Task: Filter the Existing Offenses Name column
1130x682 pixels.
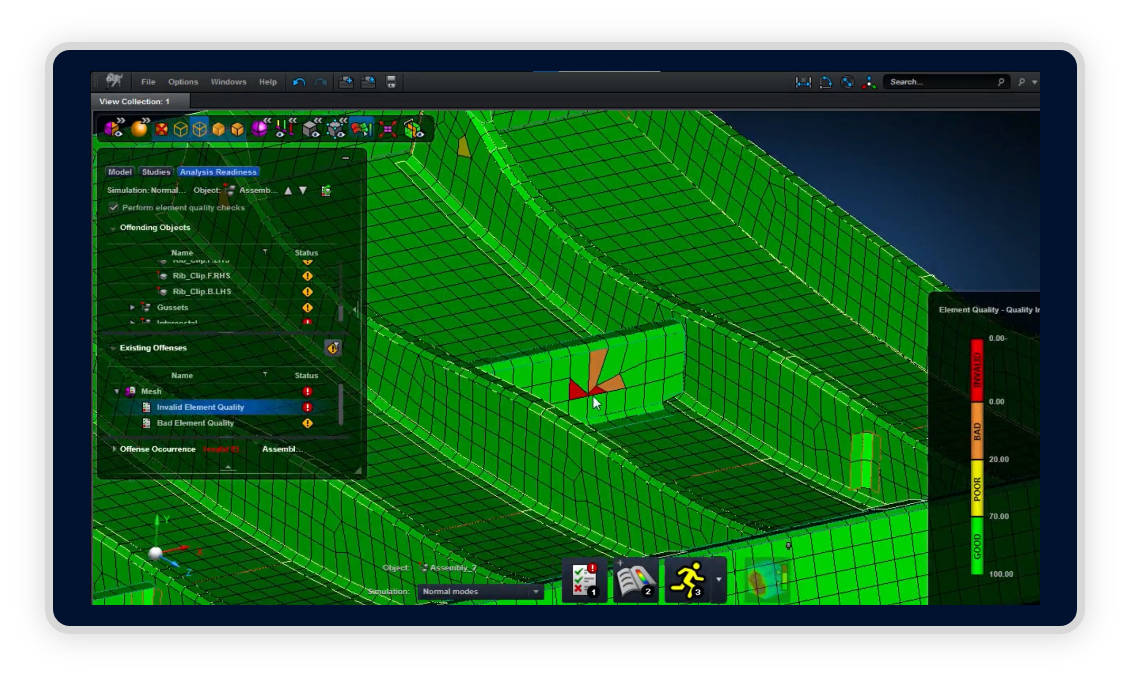Action: pos(265,375)
